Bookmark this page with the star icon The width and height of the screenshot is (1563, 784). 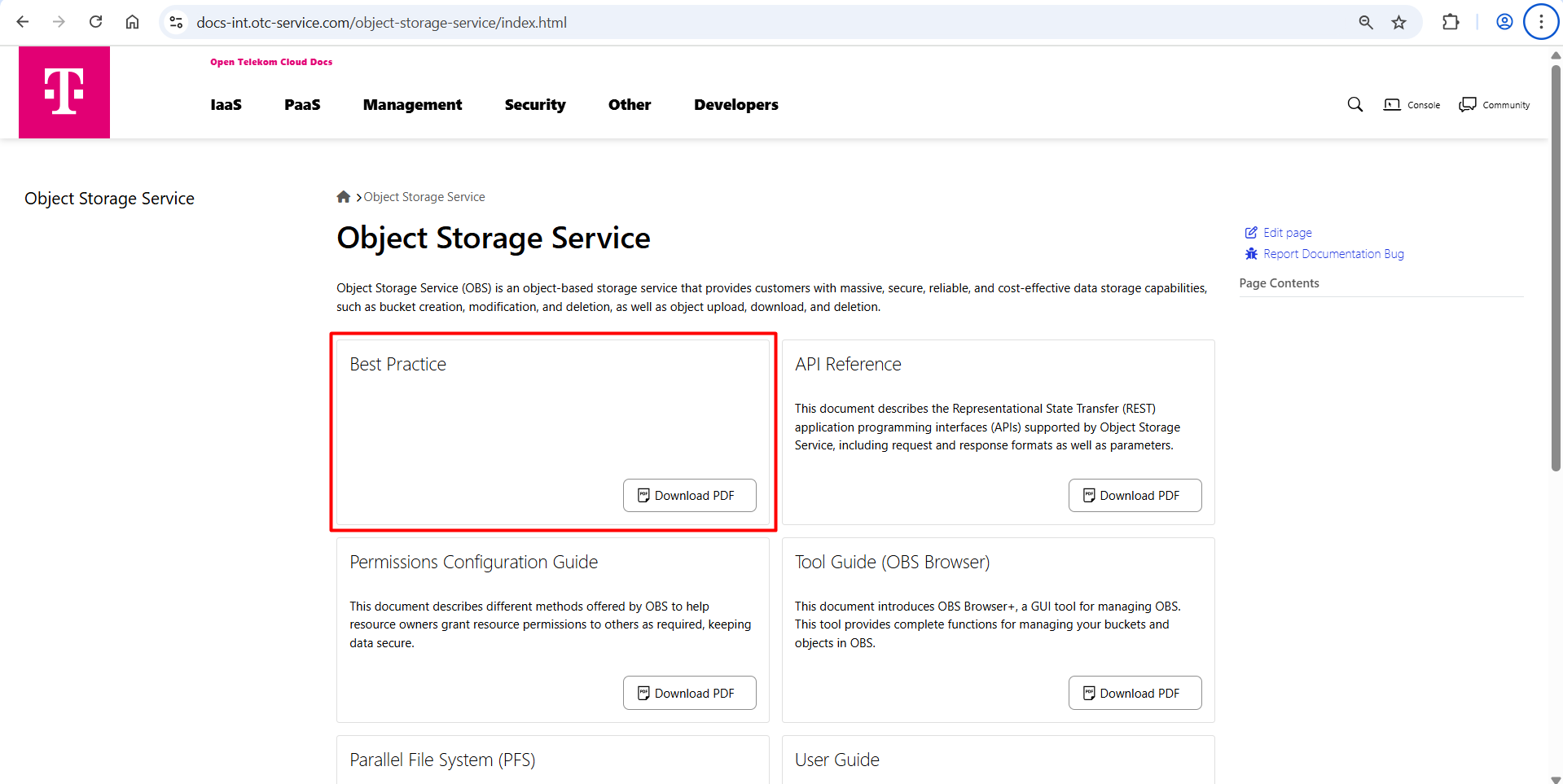pyautogui.click(x=1398, y=22)
